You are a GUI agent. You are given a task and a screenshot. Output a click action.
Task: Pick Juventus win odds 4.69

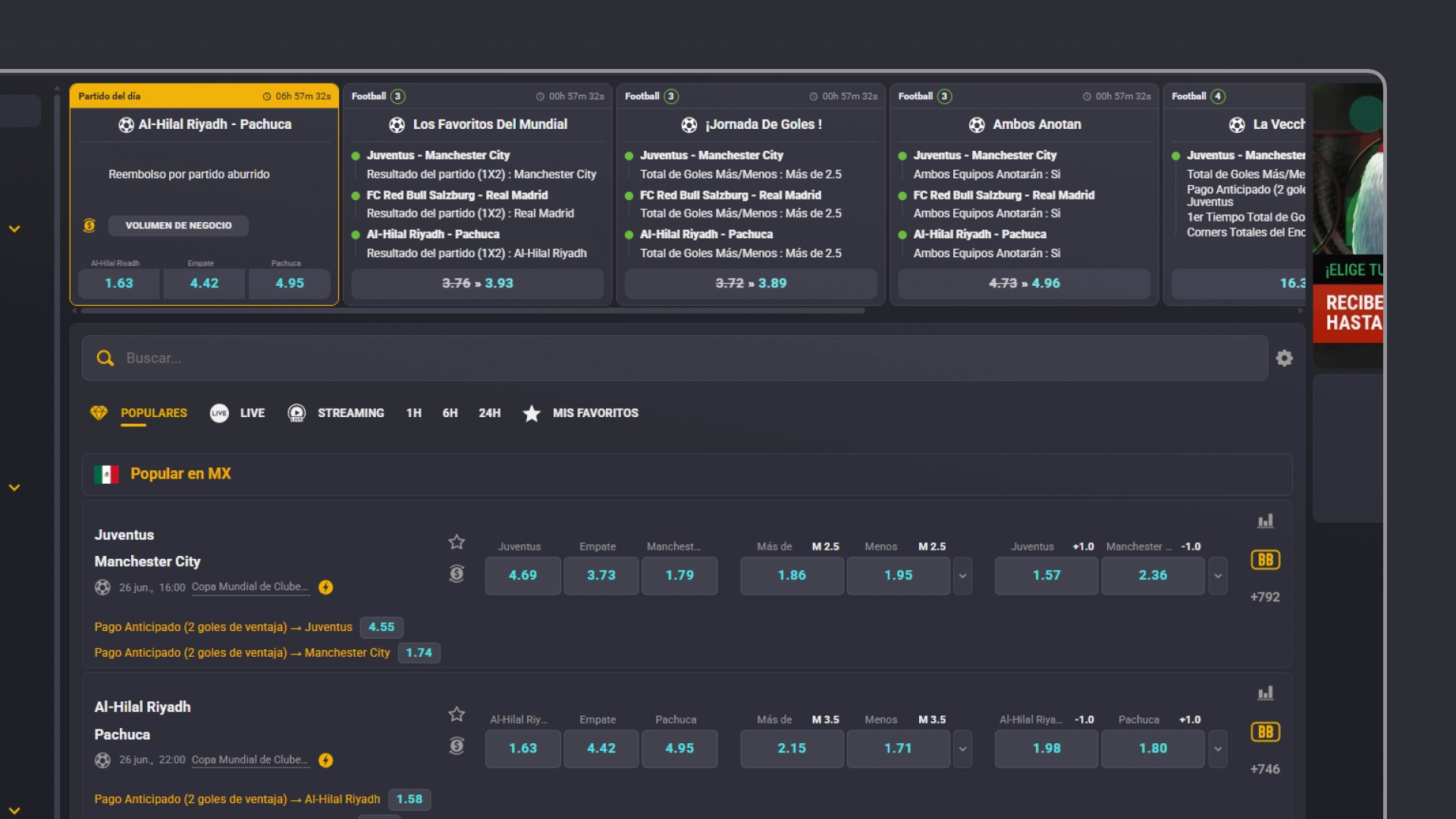pos(522,576)
